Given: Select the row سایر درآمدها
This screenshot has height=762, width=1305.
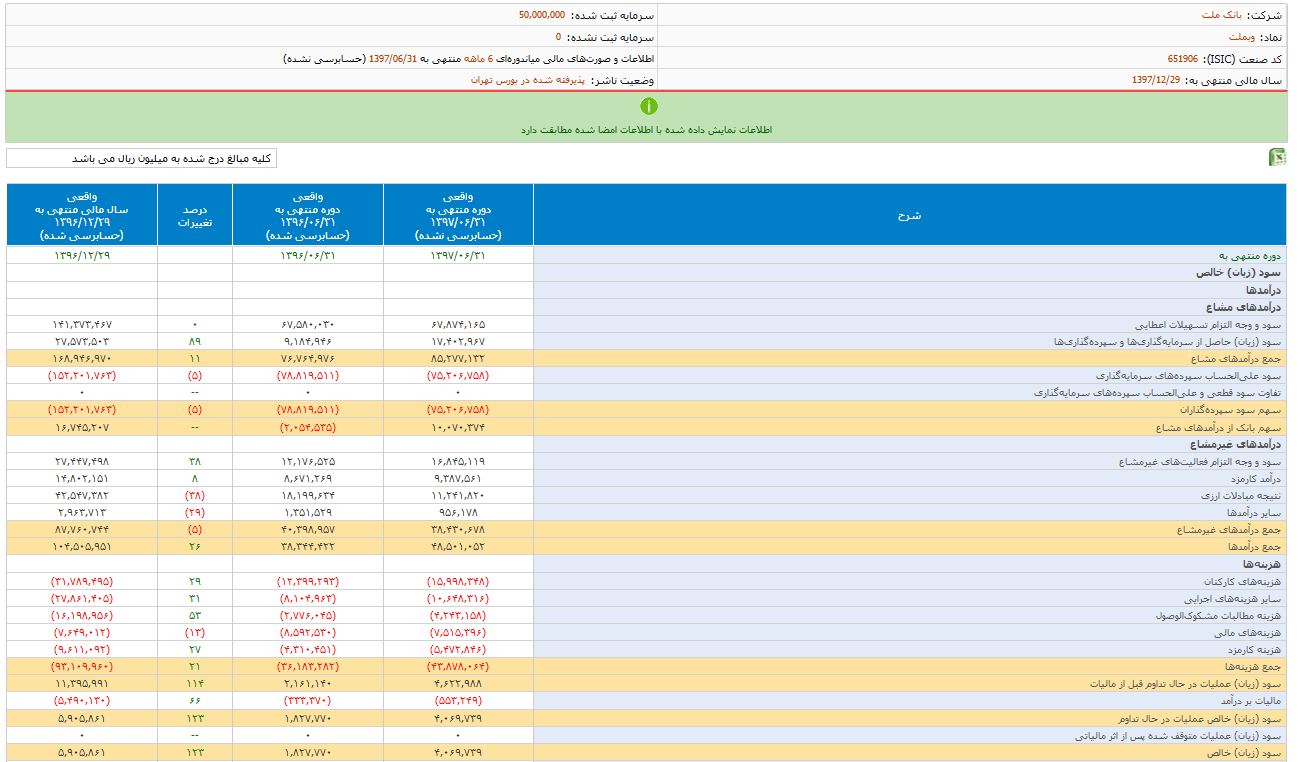Looking at the screenshot, I should [x=646, y=513].
